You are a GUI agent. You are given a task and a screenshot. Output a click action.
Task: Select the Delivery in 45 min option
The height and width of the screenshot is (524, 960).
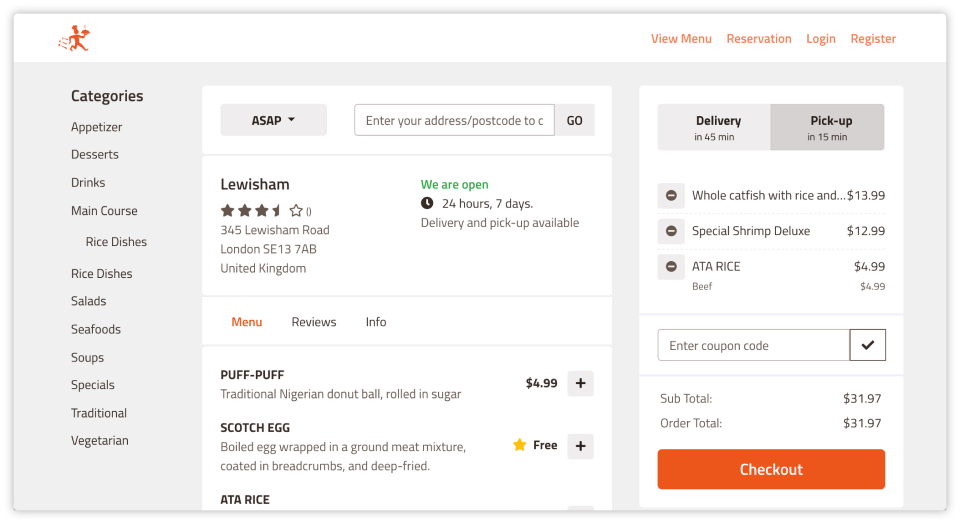tap(714, 127)
